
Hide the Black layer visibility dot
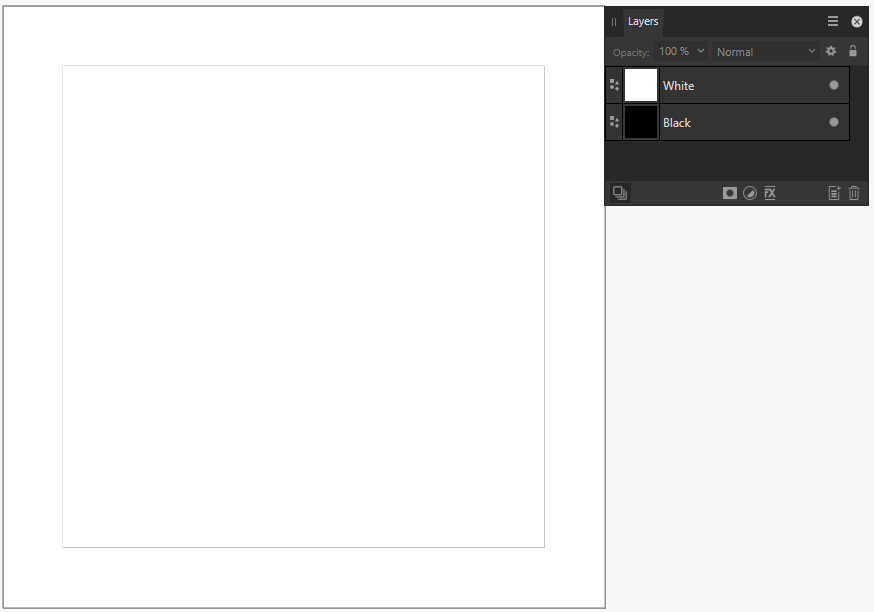(x=834, y=122)
